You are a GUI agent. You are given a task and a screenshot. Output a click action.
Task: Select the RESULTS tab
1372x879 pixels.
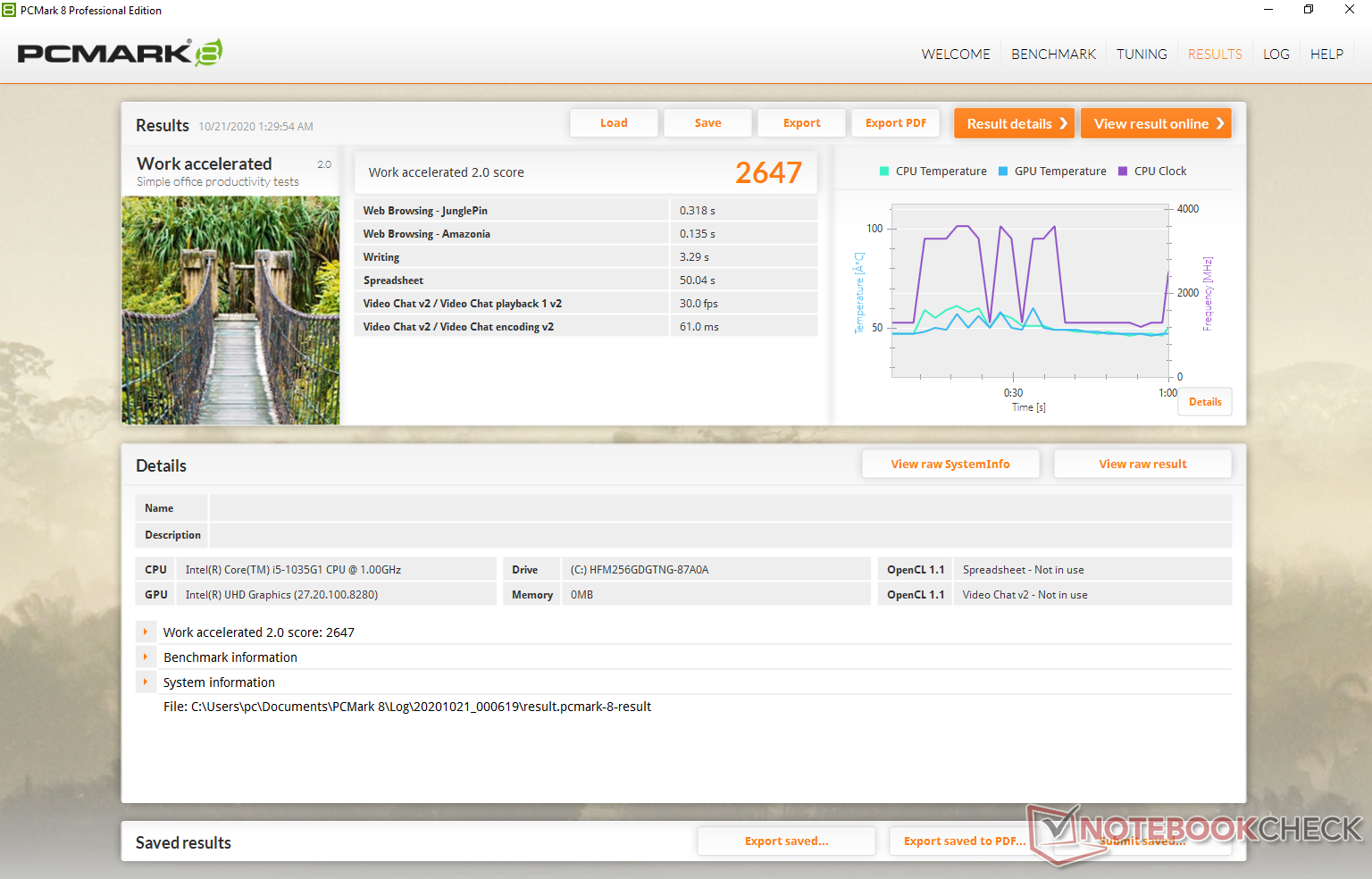[x=1215, y=54]
